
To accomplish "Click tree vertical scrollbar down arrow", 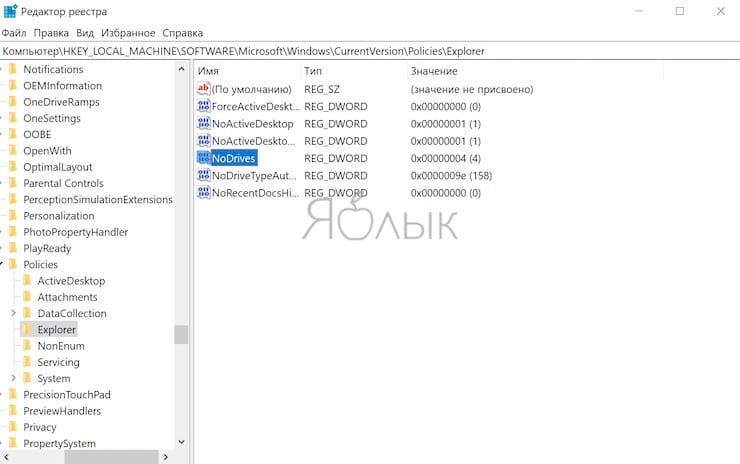I will 181,442.
